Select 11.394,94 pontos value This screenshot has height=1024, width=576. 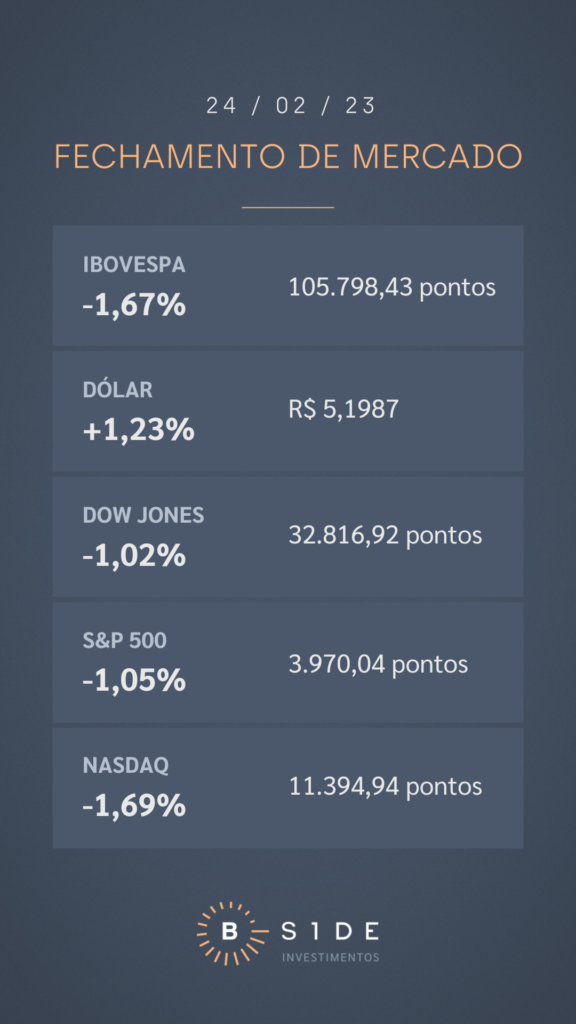[385, 787]
